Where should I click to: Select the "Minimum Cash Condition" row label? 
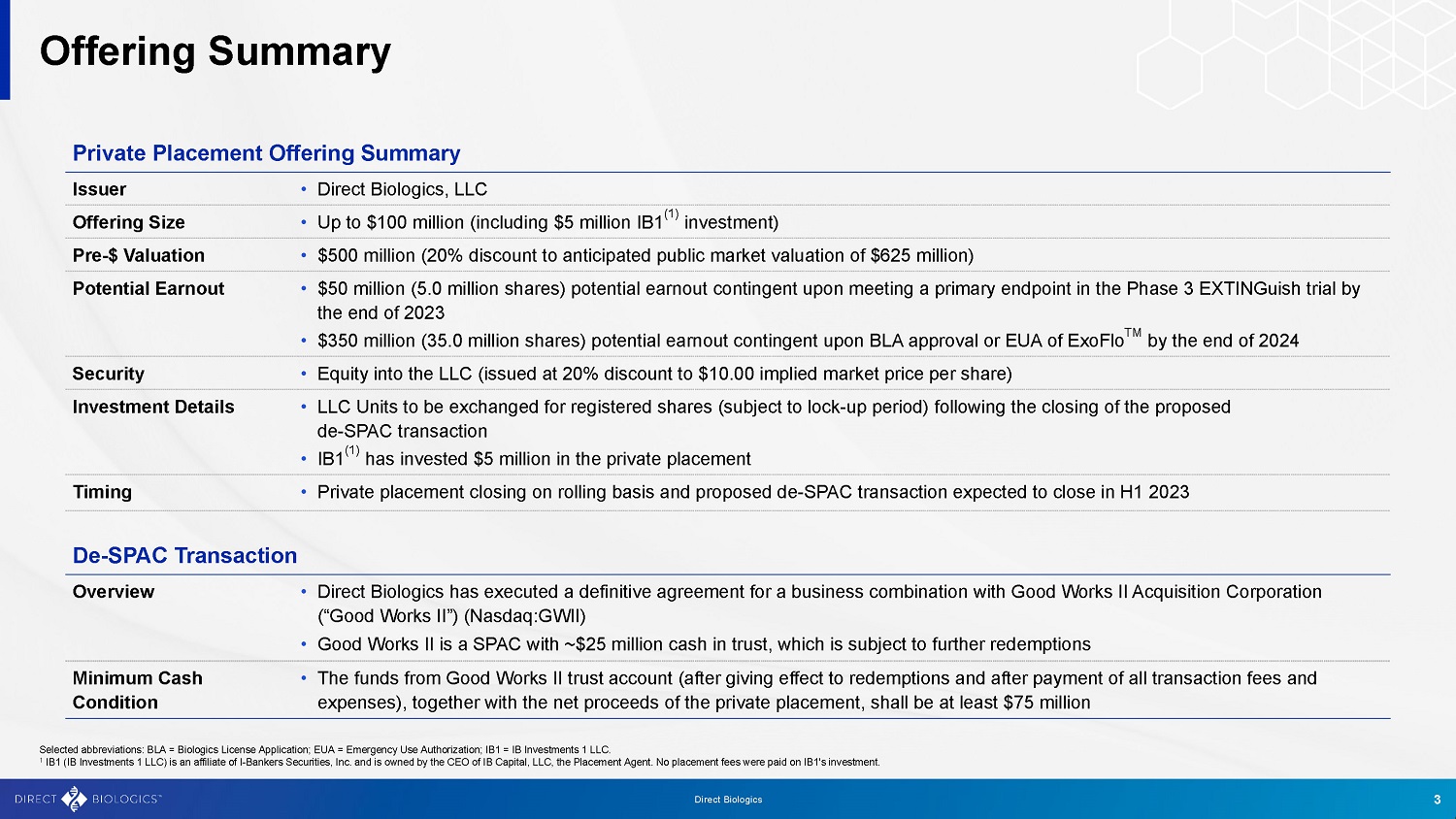[x=137, y=690]
